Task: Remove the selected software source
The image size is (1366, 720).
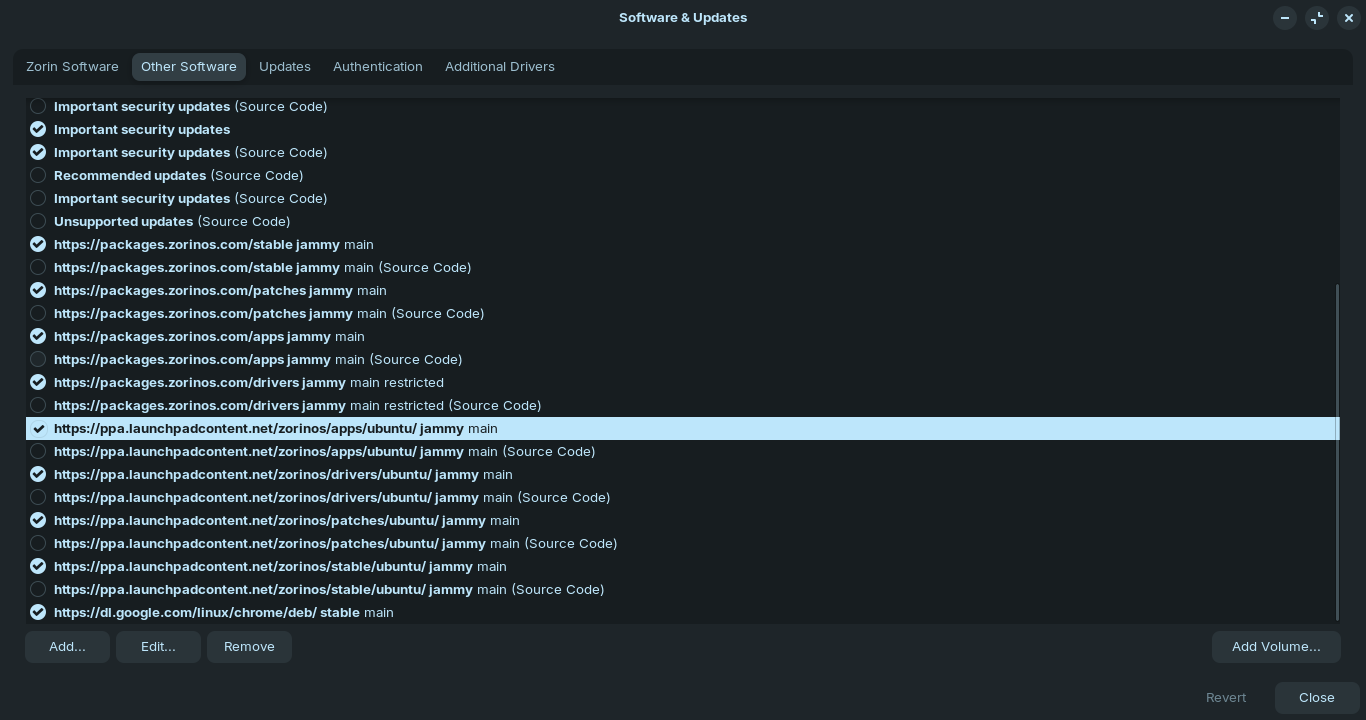Action: click(249, 647)
